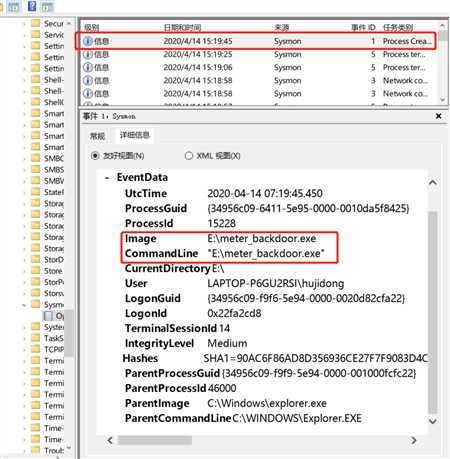Click the event list scroll-up arrow
This screenshot has height=459, width=450.
point(442,25)
